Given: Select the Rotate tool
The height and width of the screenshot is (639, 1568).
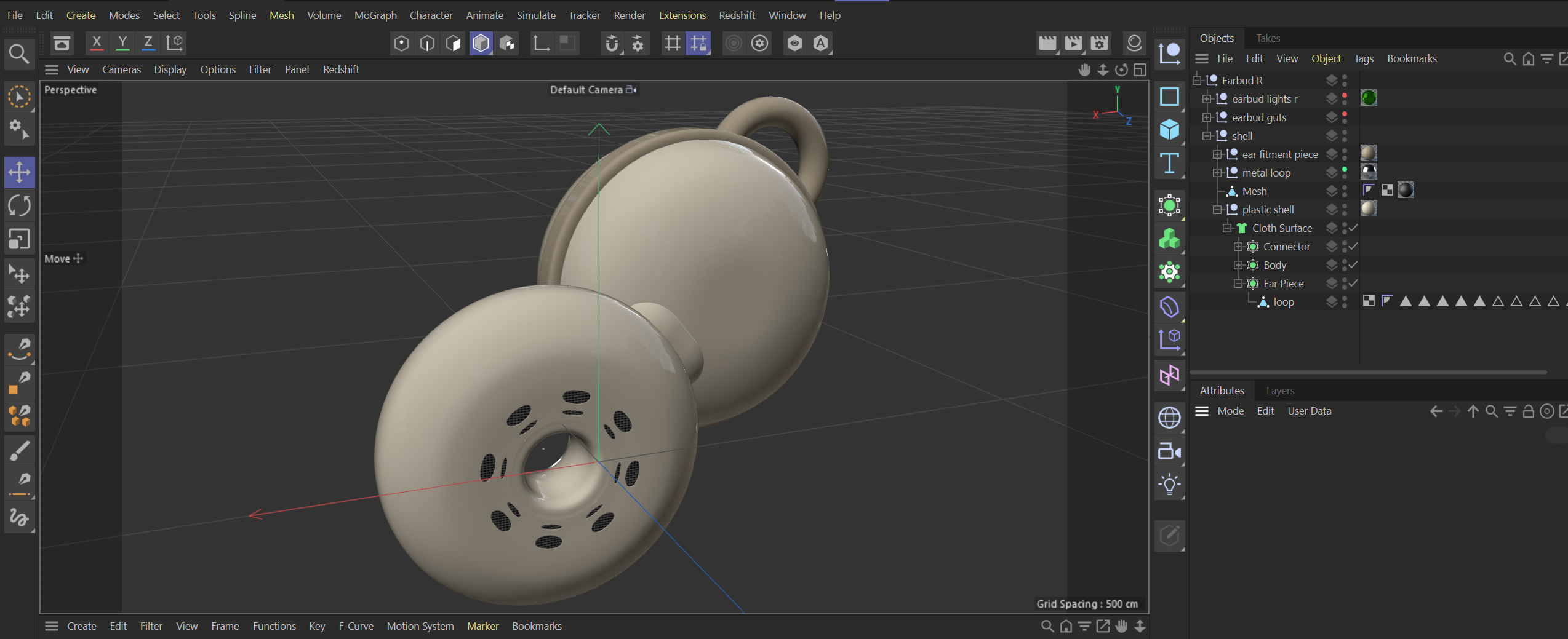Looking at the screenshot, I should click(x=19, y=205).
